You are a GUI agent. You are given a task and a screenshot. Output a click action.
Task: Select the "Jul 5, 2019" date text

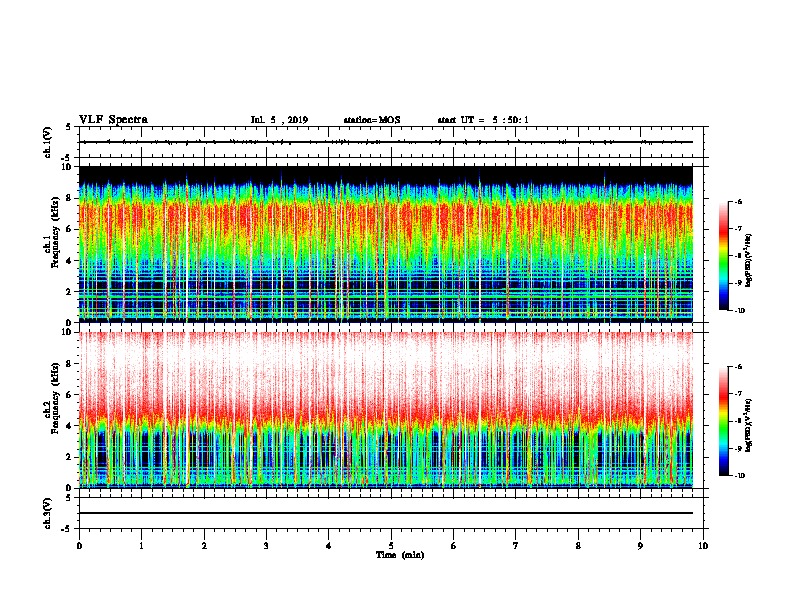point(279,120)
